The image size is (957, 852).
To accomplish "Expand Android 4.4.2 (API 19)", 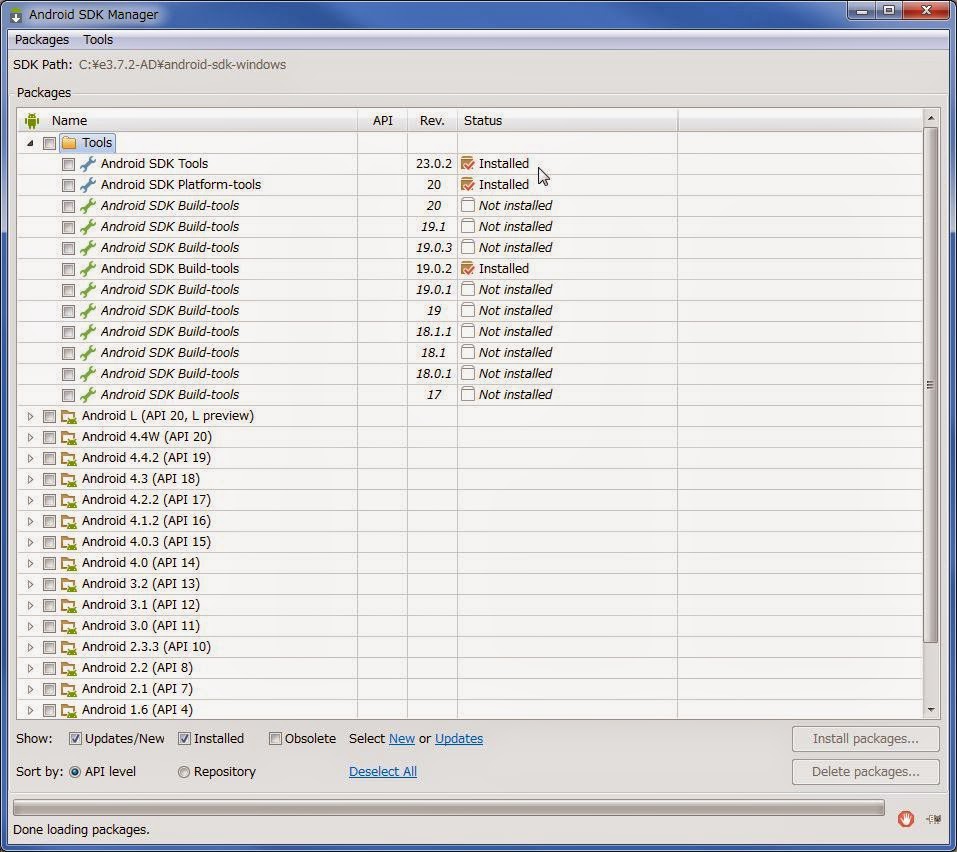I will point(30,458).
